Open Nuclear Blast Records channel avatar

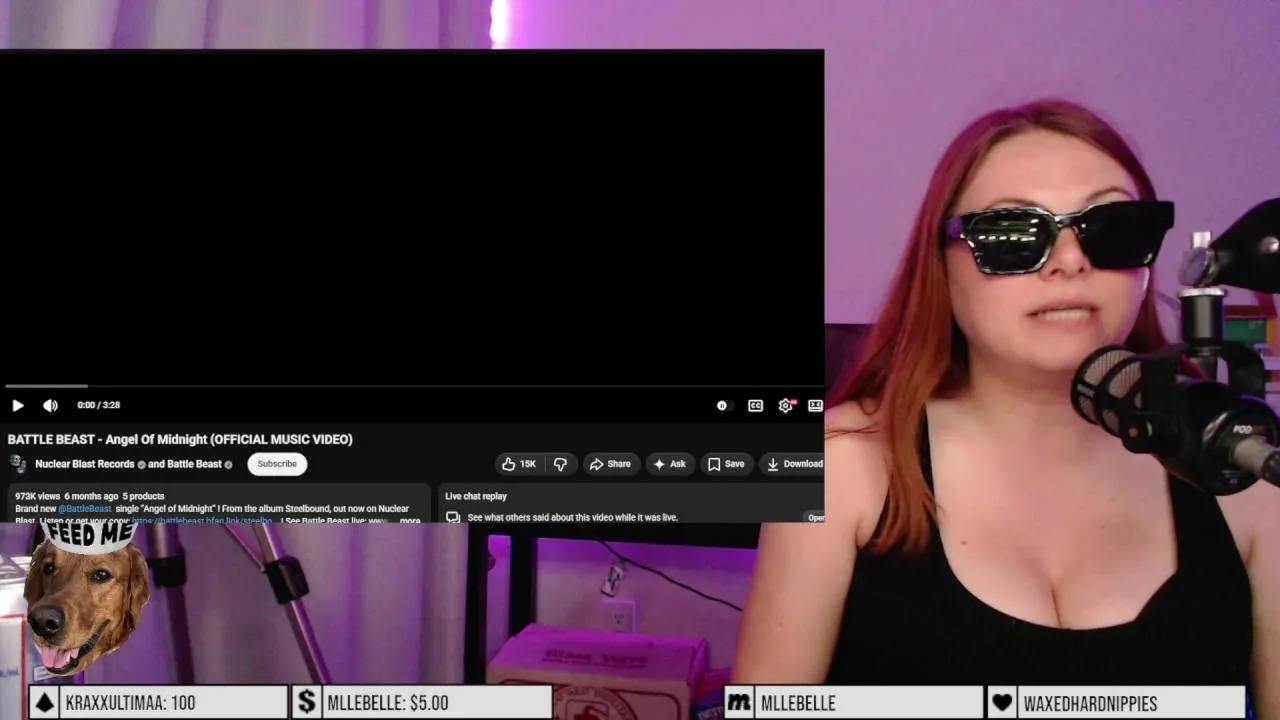pos(18,463)
